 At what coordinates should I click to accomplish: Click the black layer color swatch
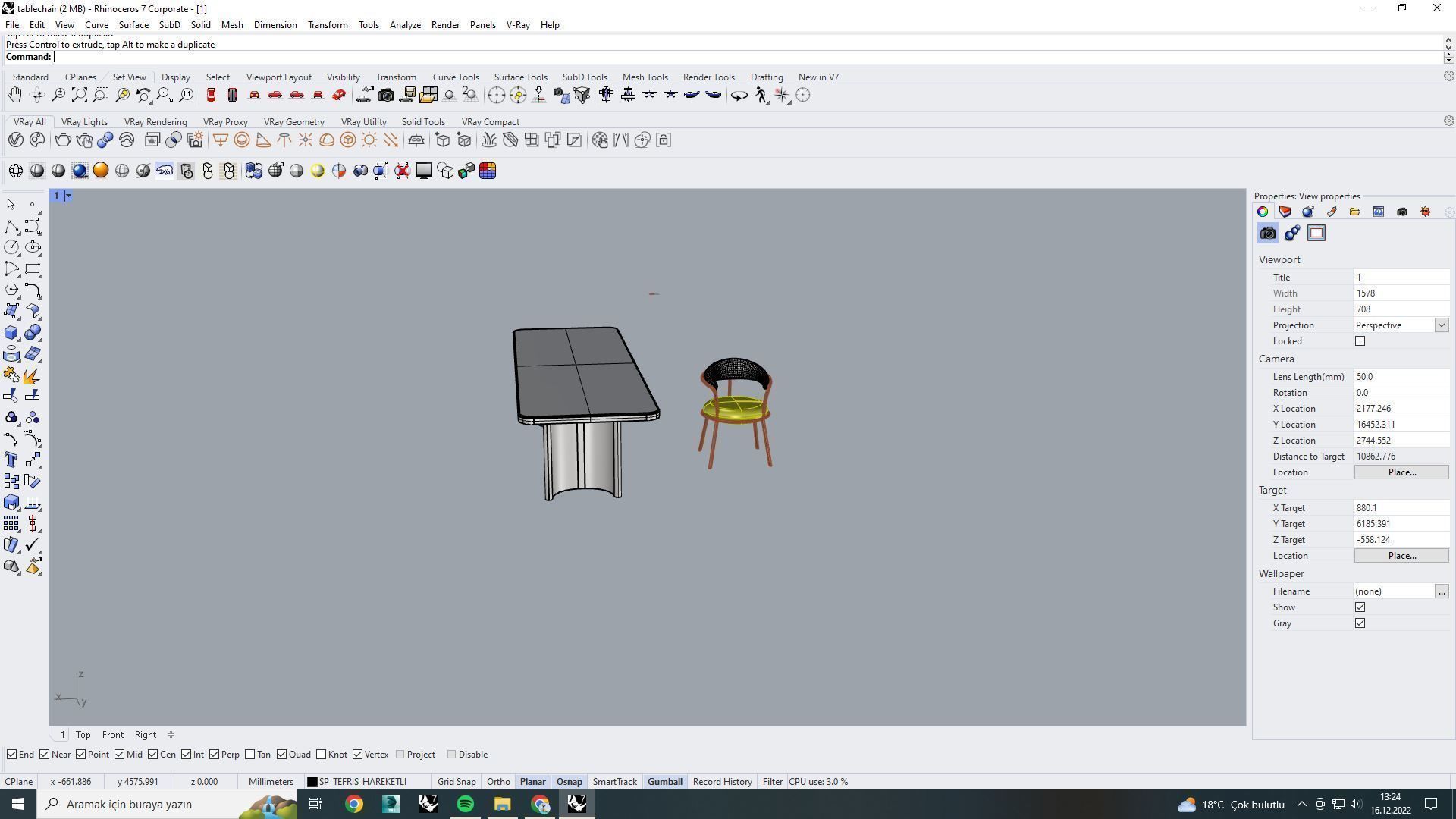click(312, 782)
